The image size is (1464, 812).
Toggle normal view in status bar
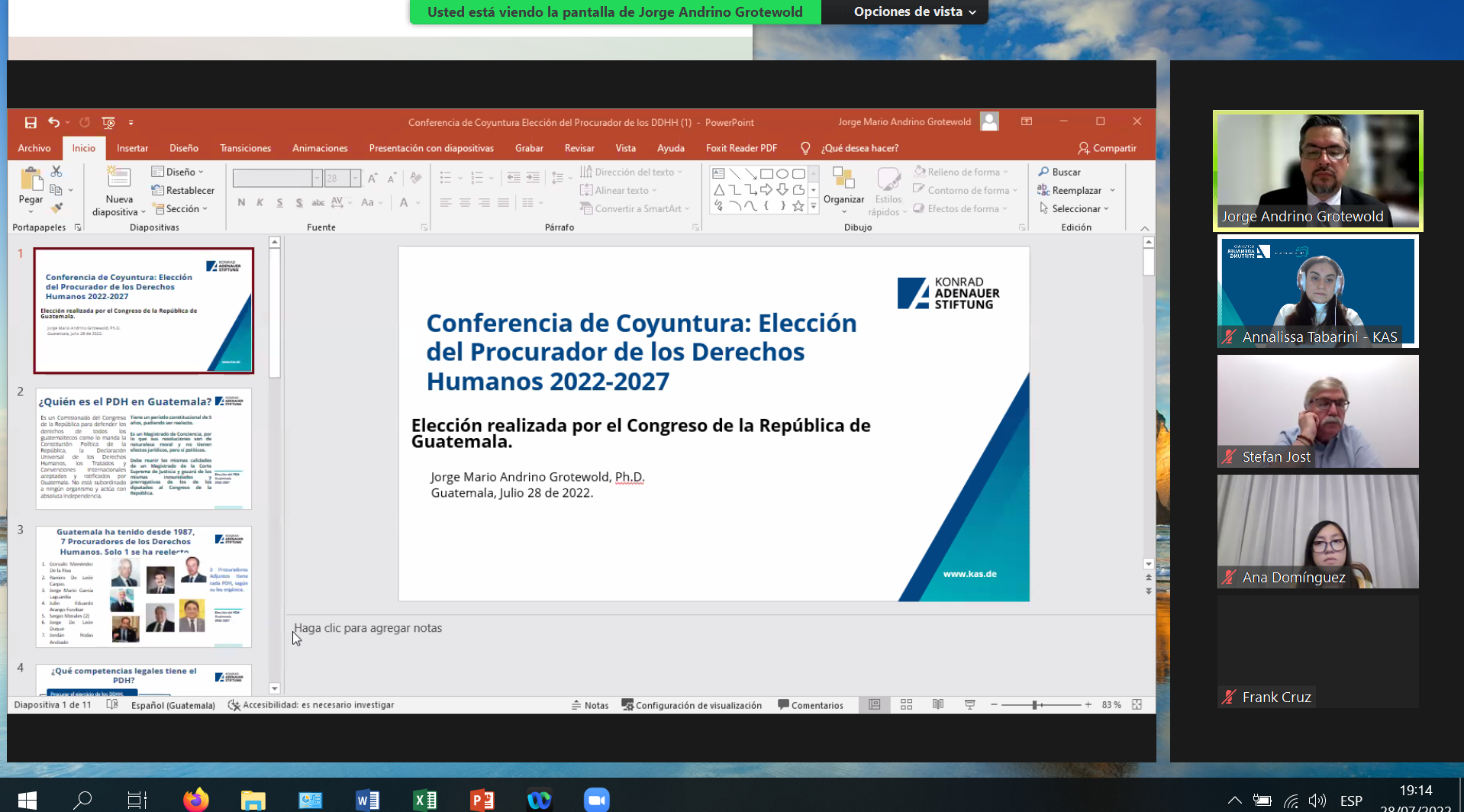pyautogui.click(x=875, y=705)
